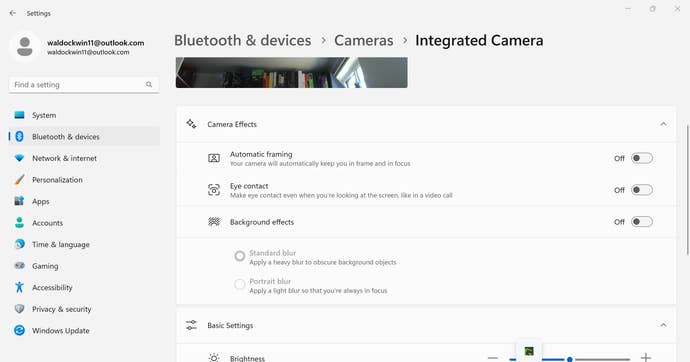690x362 pixels.
Task: Click the System monitor icon
Action: click(19, 115)
